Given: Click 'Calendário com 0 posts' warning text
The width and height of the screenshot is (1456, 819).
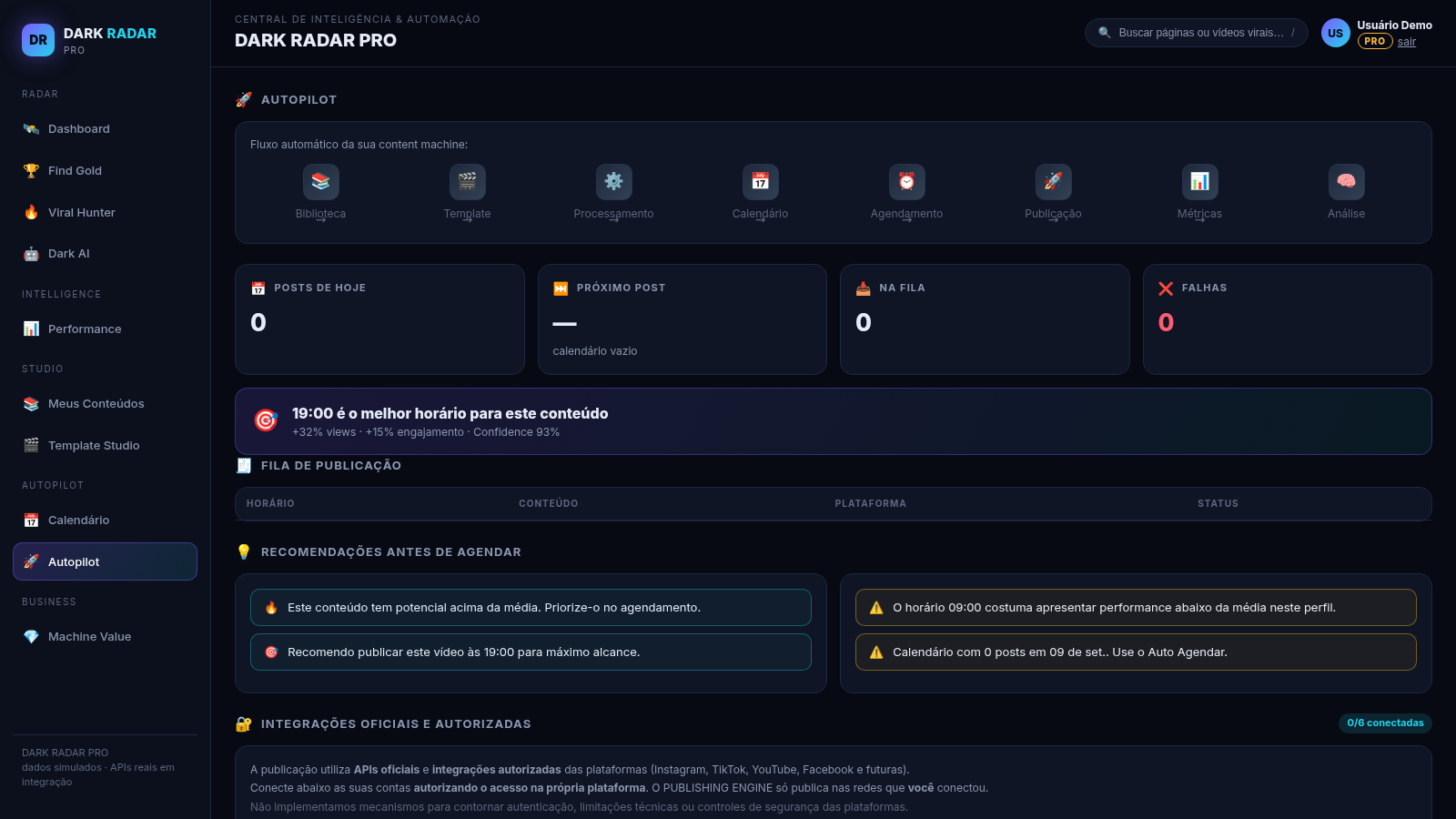Looking at the screenshot, I should [x=1060, y=652].
